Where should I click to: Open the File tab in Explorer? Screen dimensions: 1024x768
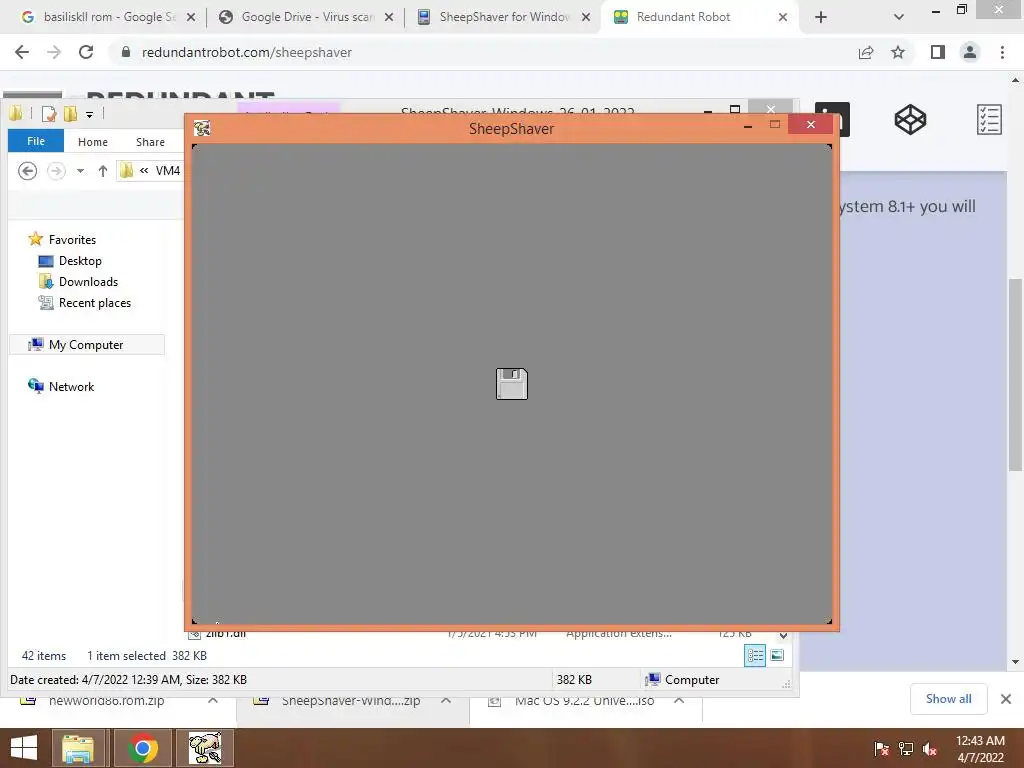(36, 141)
